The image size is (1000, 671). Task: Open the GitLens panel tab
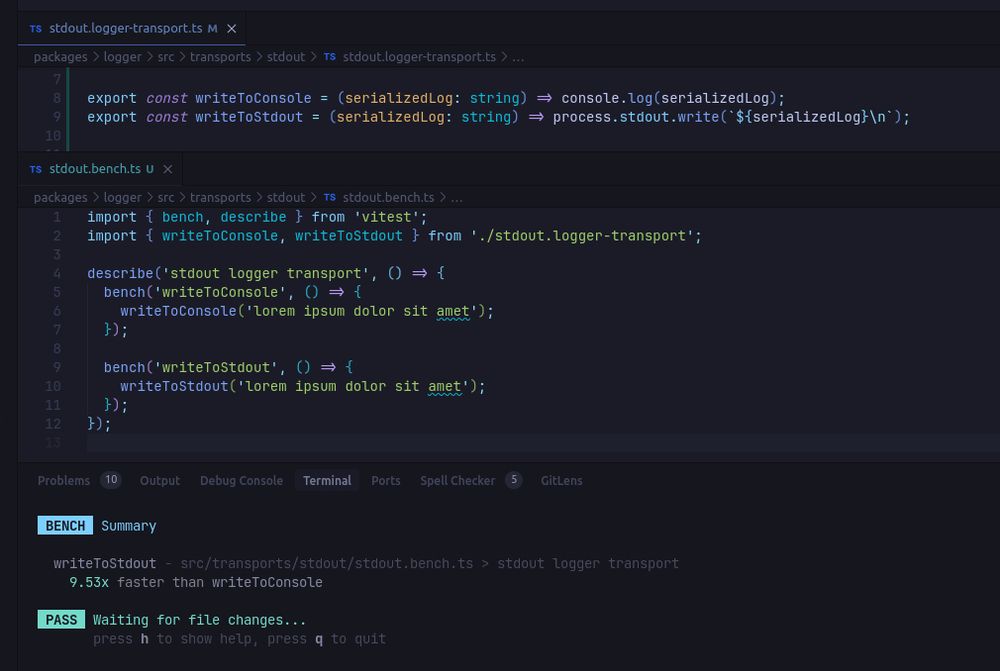point(561,480)
